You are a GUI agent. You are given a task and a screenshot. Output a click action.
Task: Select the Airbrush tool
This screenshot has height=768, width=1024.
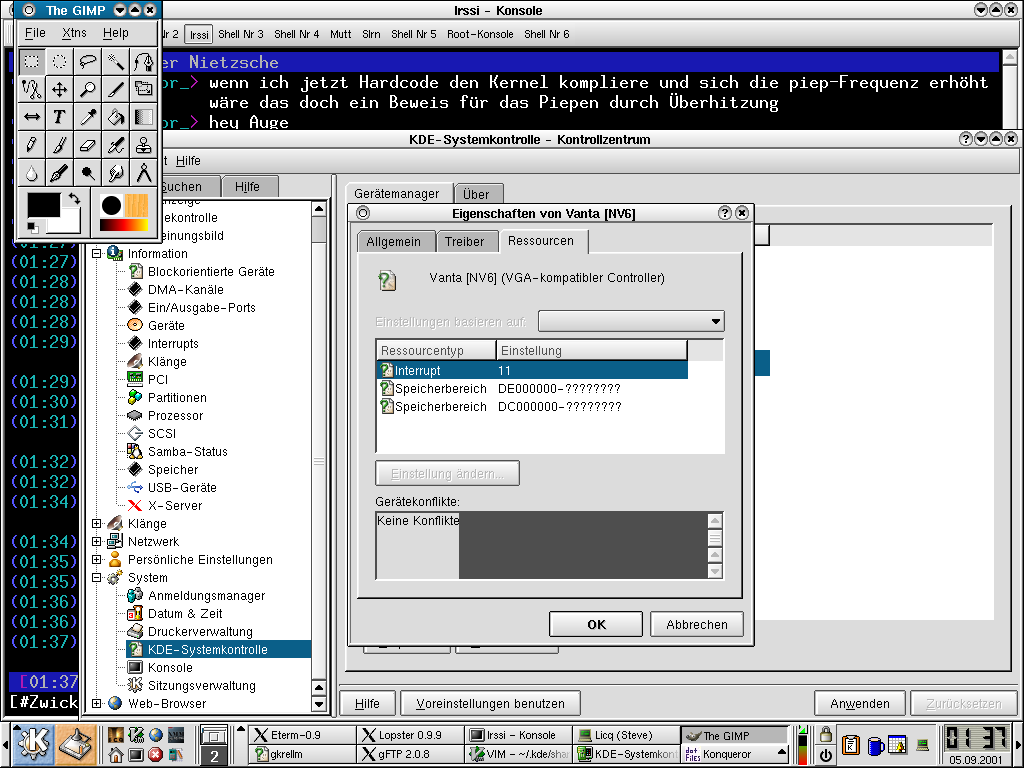116,145
